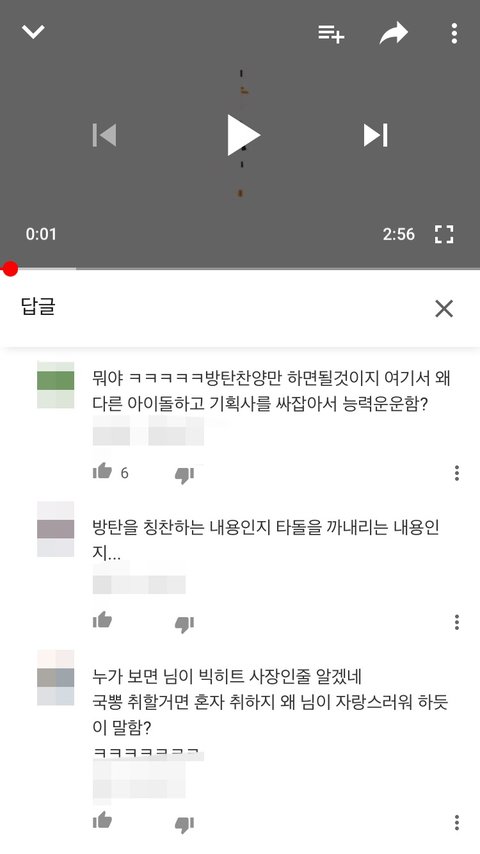Open options menu for third reply
Screen dimensions: 480x854
[x=457, y=822]
